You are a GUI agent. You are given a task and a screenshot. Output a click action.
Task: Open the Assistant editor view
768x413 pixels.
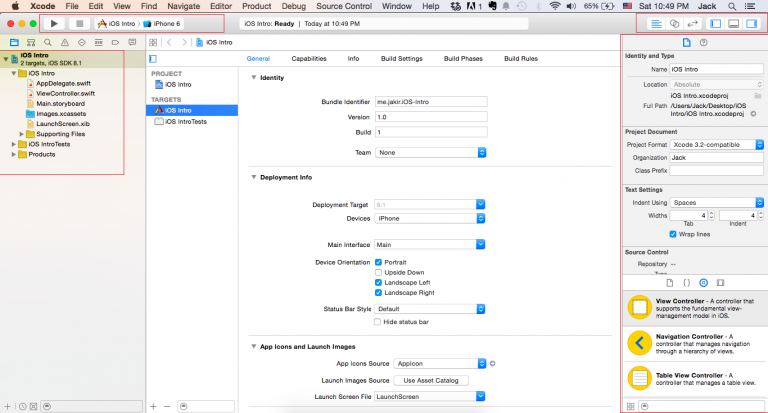coord(673,22)
